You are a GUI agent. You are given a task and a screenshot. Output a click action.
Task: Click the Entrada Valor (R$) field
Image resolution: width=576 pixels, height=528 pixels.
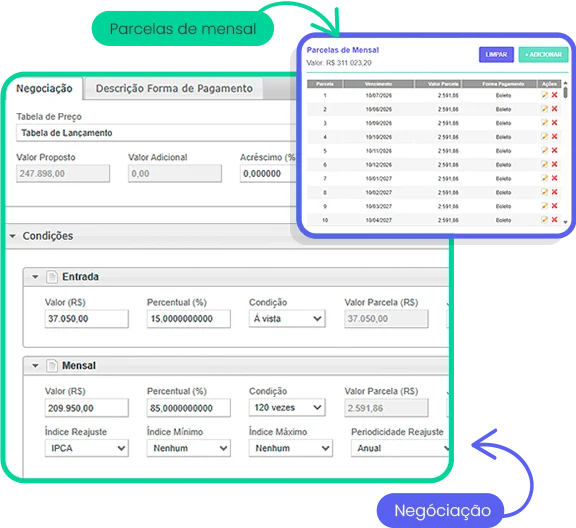(x=87, y=319)
